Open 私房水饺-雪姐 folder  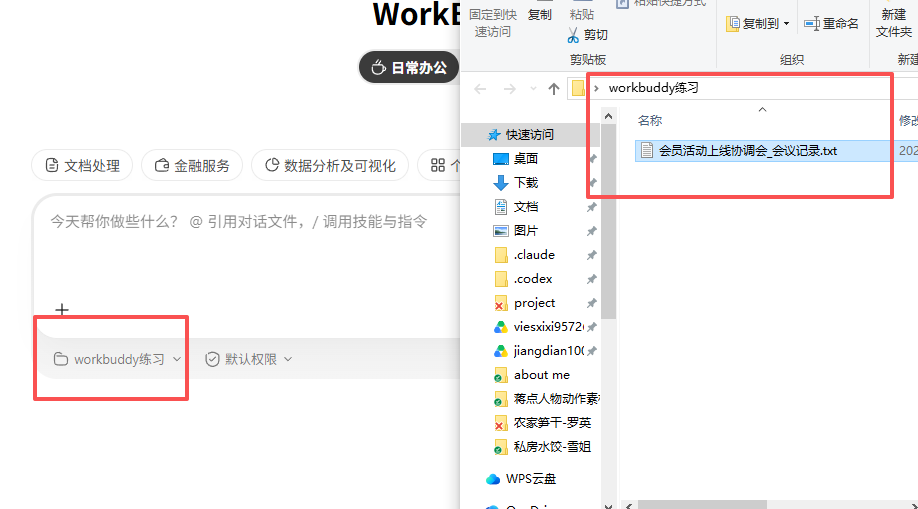coord(552,447)
